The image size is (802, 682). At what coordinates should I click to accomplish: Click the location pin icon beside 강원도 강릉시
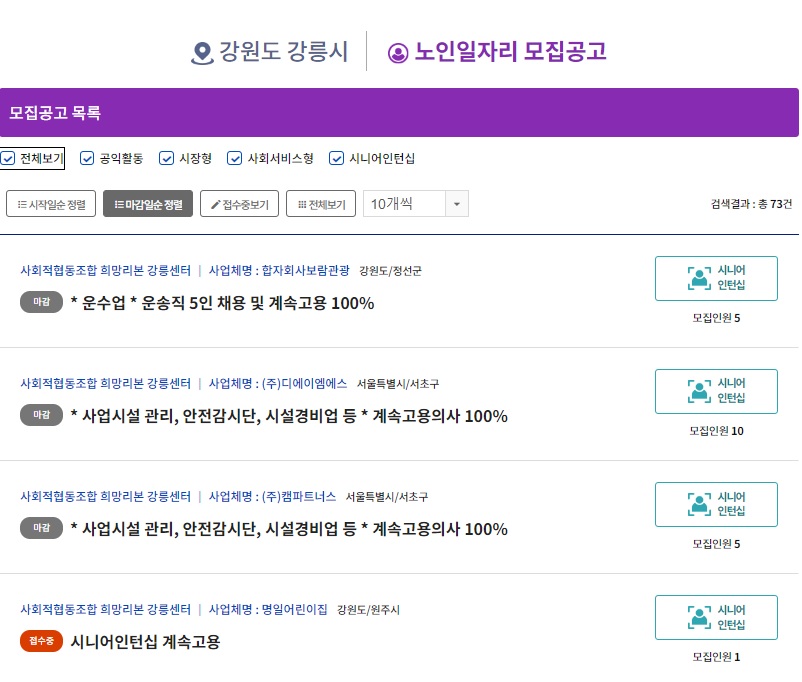pyautogui.click(x=202, y=53)
